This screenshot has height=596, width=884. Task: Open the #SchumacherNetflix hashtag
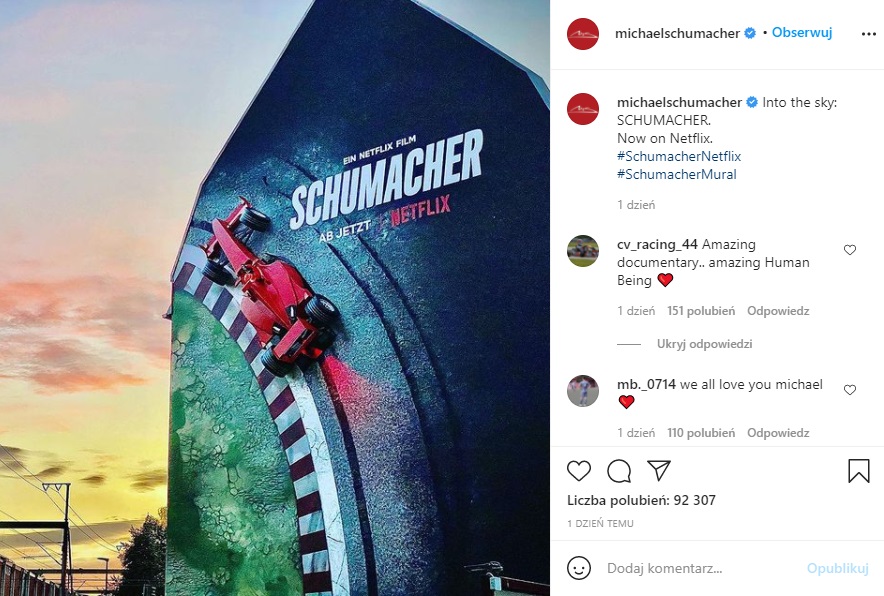679,156
